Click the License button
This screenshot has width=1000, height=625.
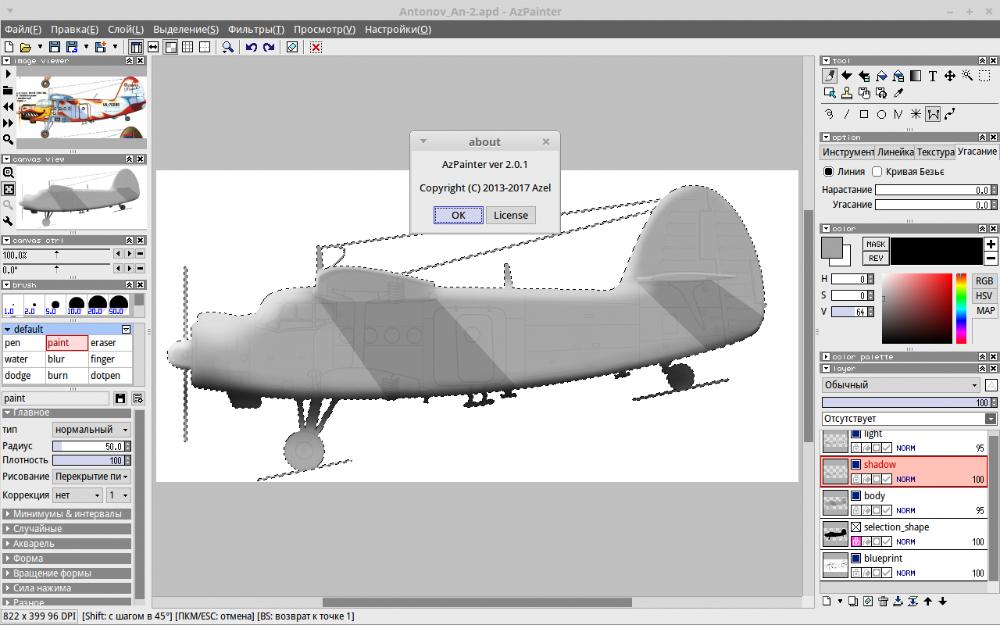click(510, 215)
